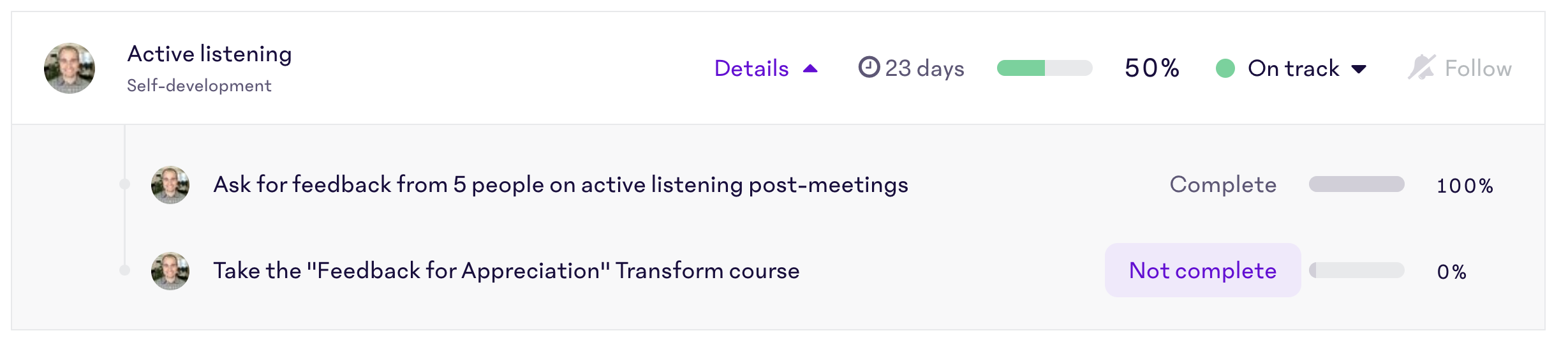The image size is (1568, 347).
Task: Click the 0% progress bar
Action: point(1357,270)
